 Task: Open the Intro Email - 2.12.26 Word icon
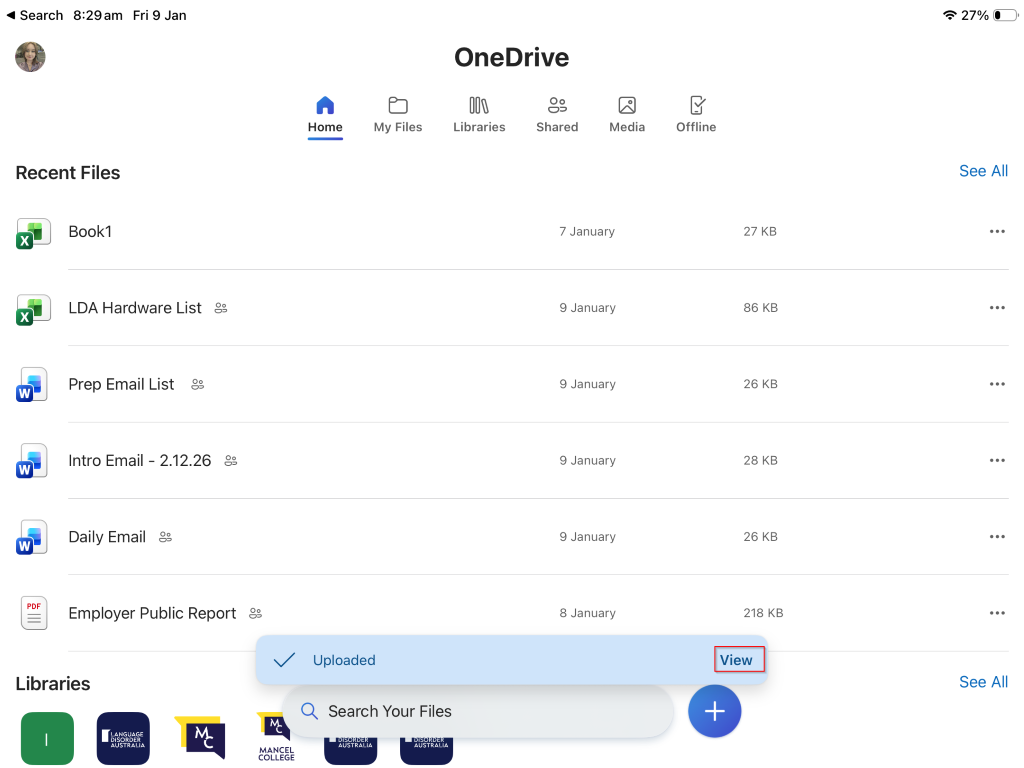[33, 461]
